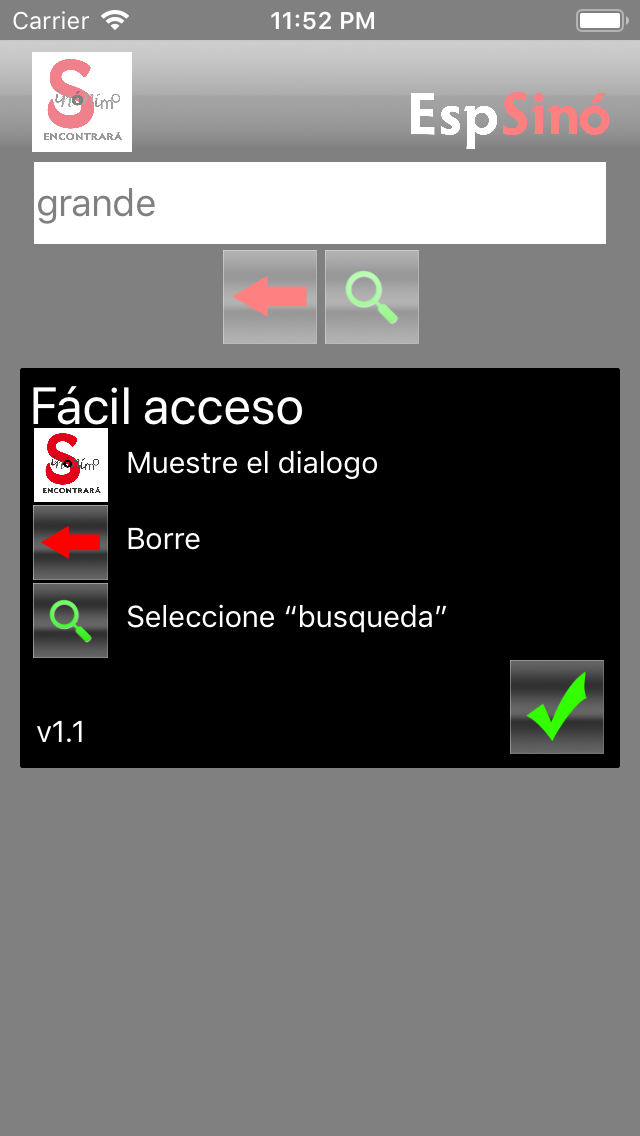Screen dimensions: 640x1136
Task: Tap the battery icon in status bar
Action: pyautogui.click(x=601, y=20)
